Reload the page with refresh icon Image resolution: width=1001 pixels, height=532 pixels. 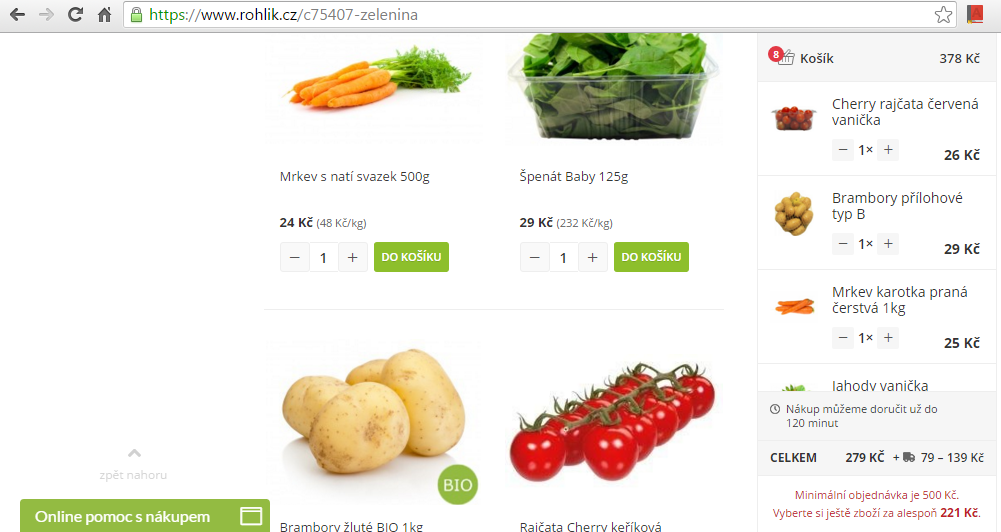coord(75,15)
